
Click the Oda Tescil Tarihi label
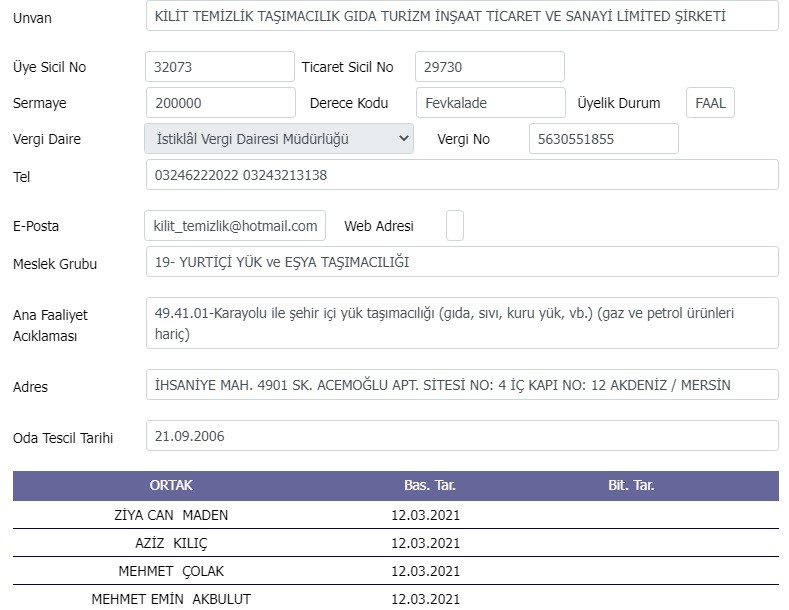[63, 438]
